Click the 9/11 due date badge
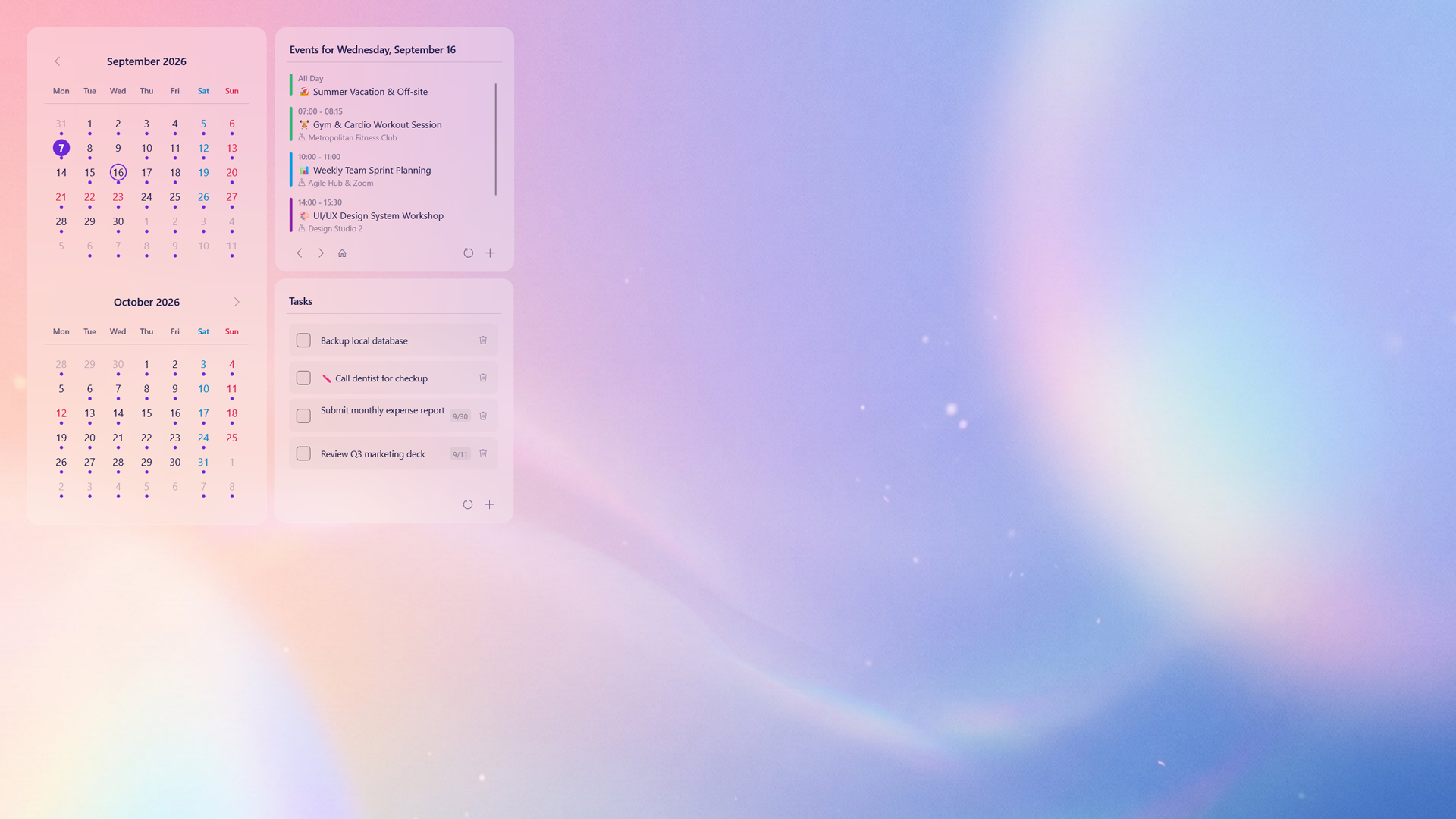 pyautogui.click(x=460, y=454)
